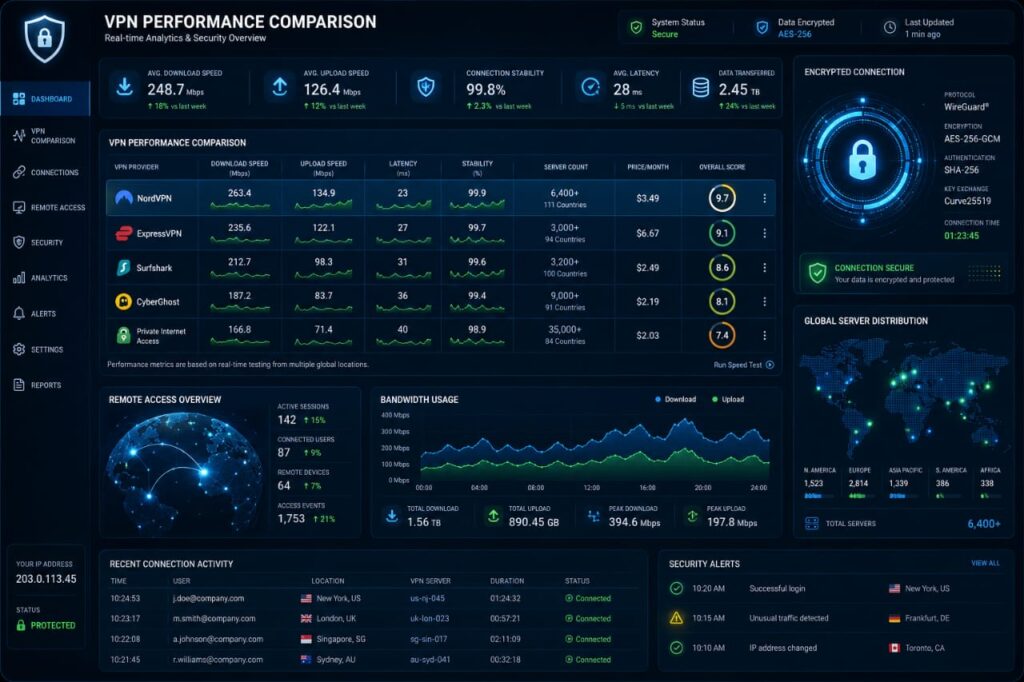Open Surfshark row three-dot menu
This screenshot has width=1024, height=682.
click(x=764, y=267)
